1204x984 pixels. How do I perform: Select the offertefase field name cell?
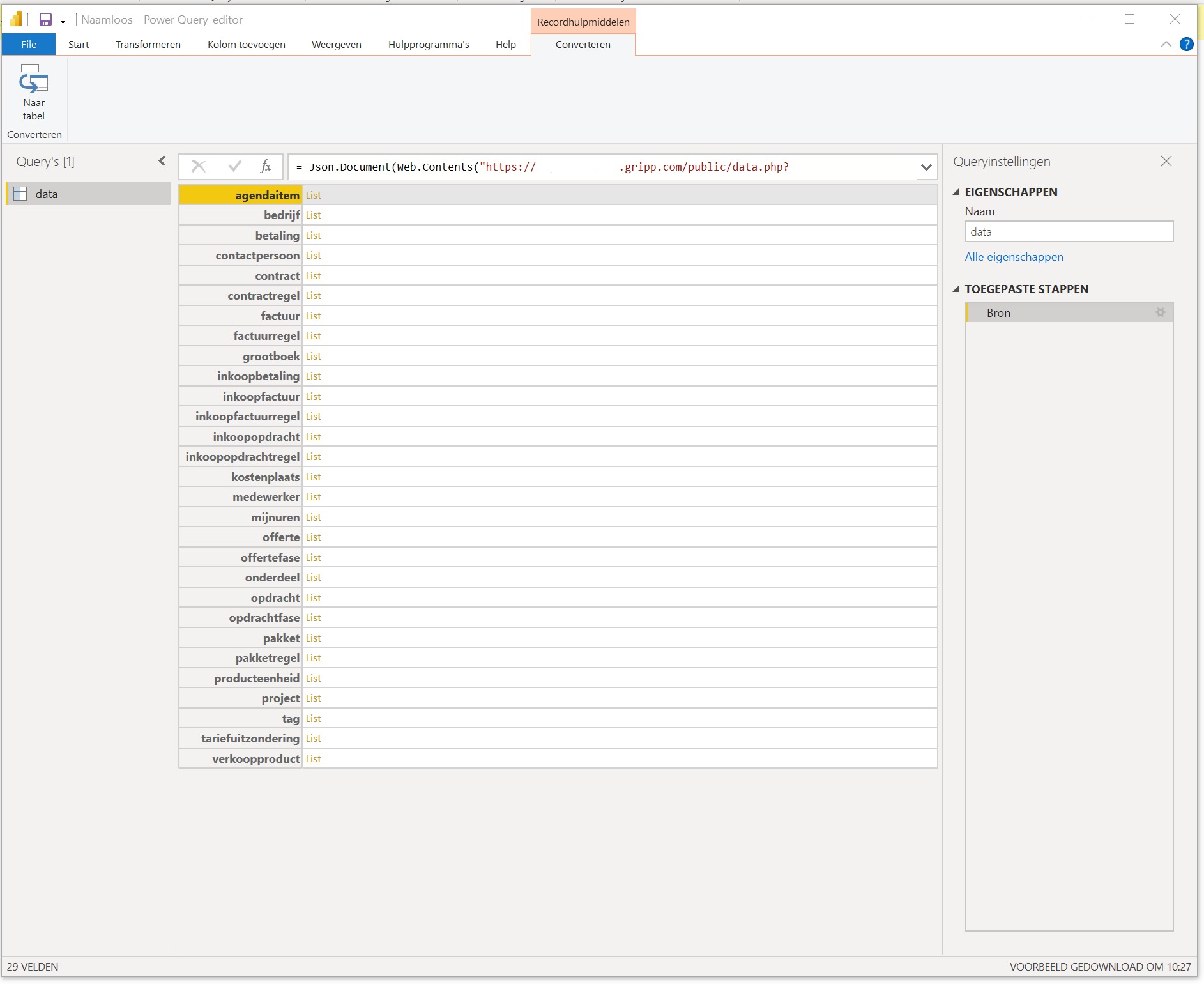pyautogui.click(x=240, y=557)
